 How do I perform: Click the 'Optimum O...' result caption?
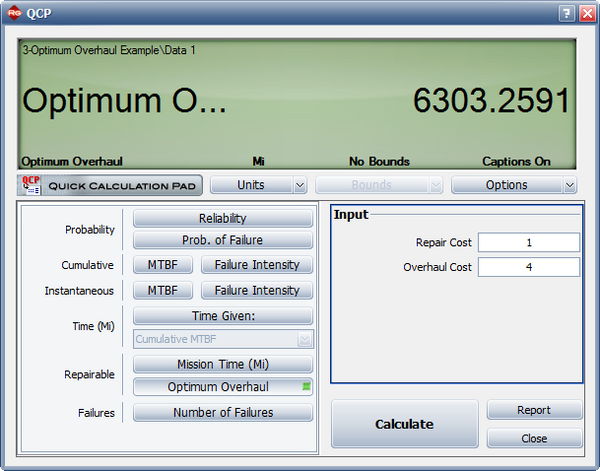click(x=124, y=101)
